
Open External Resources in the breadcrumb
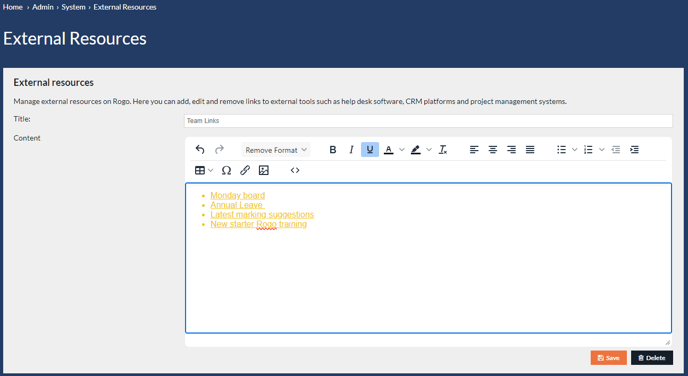click(125, 7)
